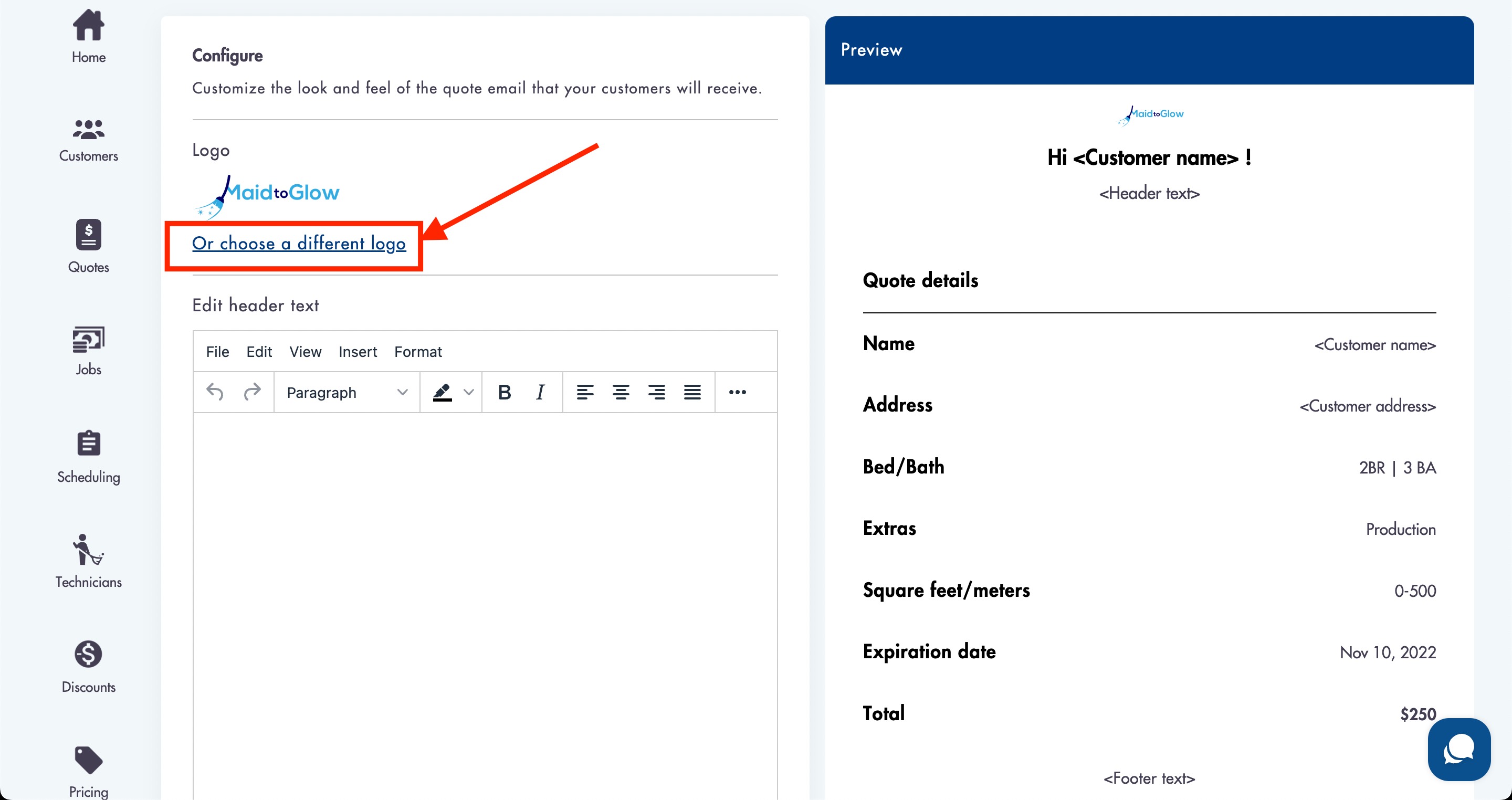Apply the highlight color marker
Viewport: 1512px width, 800px height.
[x=442, y=392]
